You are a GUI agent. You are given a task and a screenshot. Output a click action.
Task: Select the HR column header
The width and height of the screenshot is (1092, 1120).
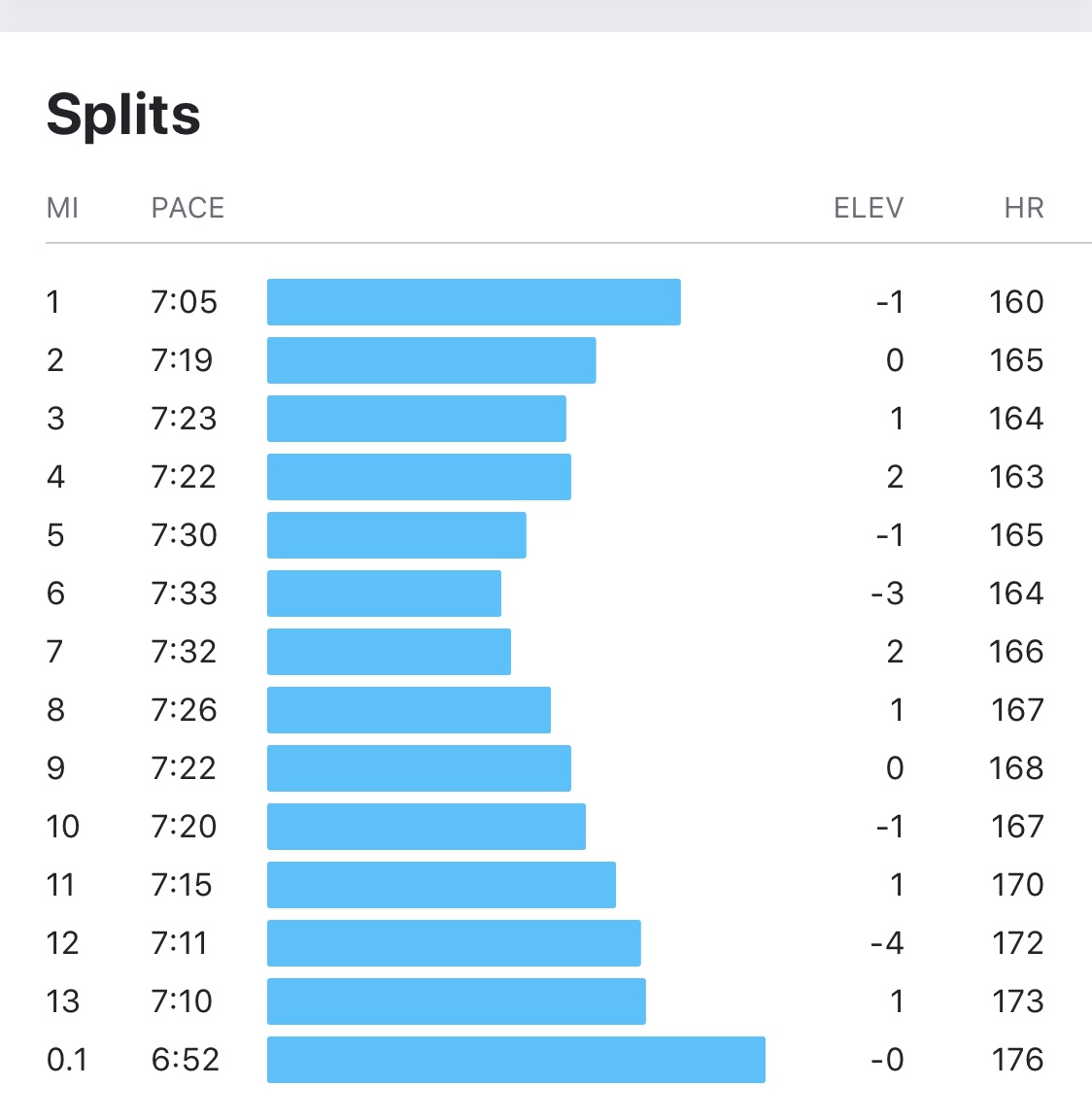click(1023, 208)
